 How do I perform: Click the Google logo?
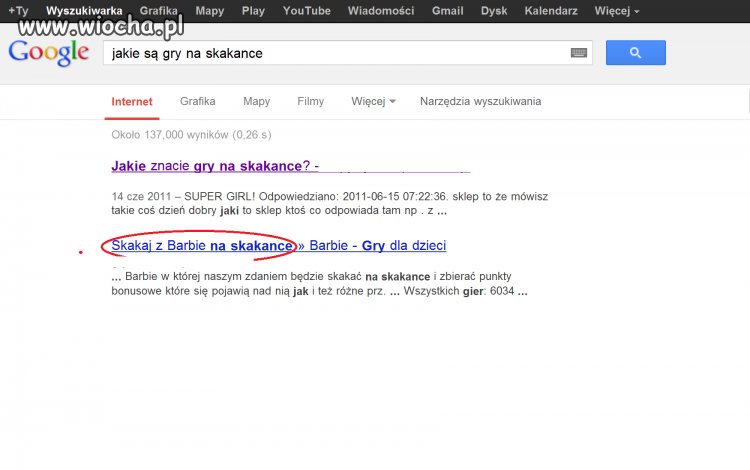tap(49, 53)
